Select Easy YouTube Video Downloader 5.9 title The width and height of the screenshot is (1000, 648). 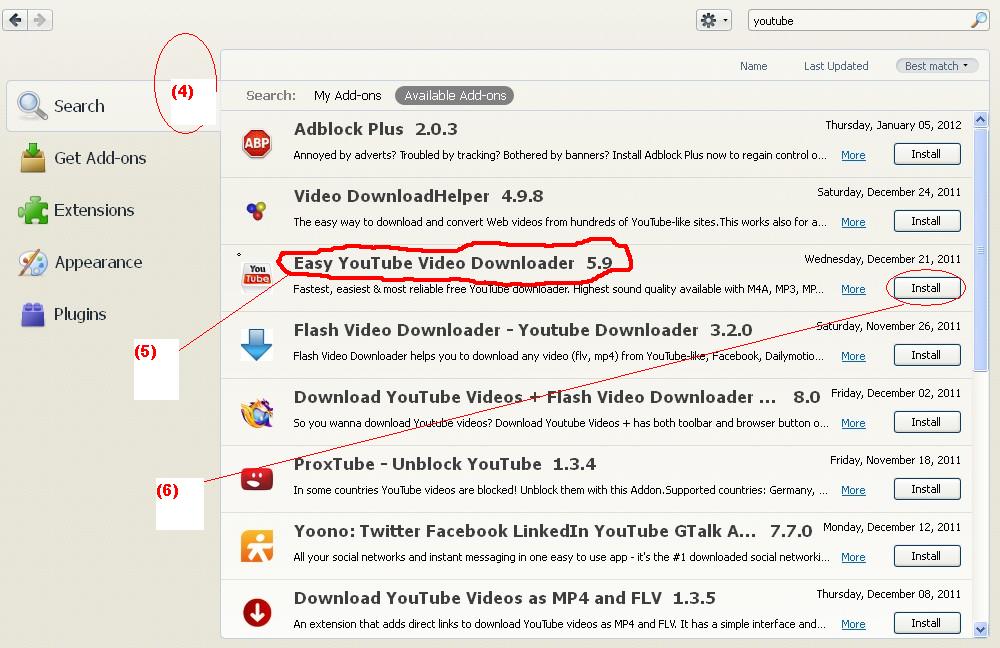click(x=453, y=263)
